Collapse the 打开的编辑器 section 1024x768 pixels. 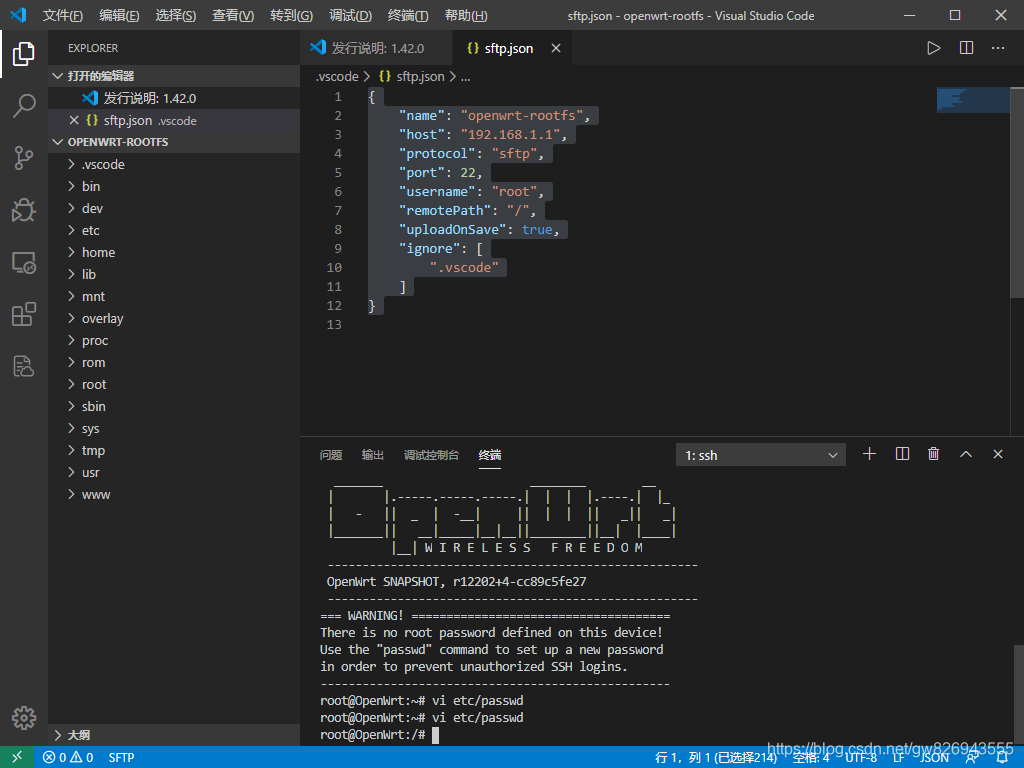coord(174,76)
